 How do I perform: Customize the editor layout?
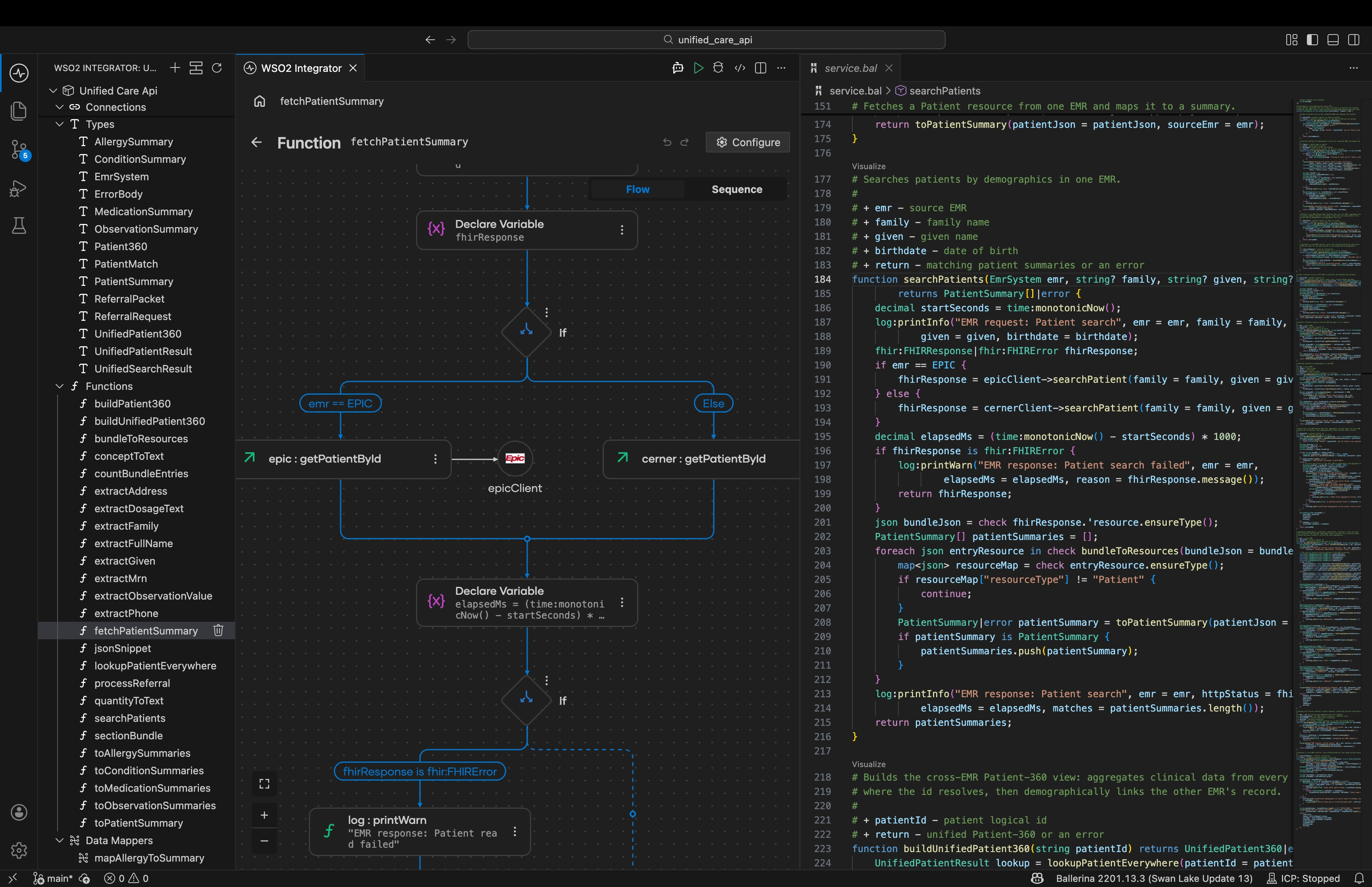(x=1292, y=40)
